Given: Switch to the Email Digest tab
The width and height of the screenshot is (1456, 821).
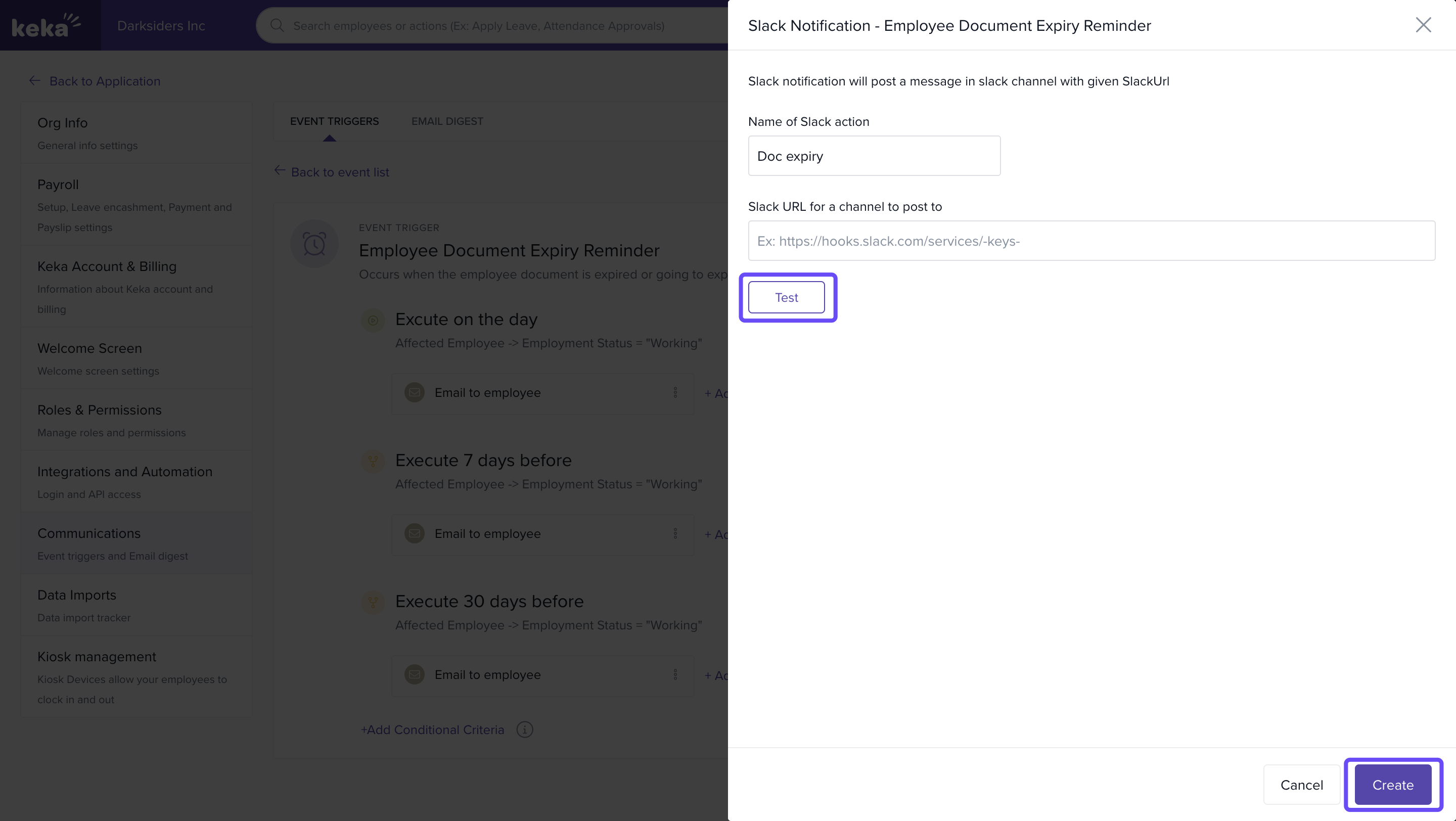Looking at the screenshot, I should (446, 121).
